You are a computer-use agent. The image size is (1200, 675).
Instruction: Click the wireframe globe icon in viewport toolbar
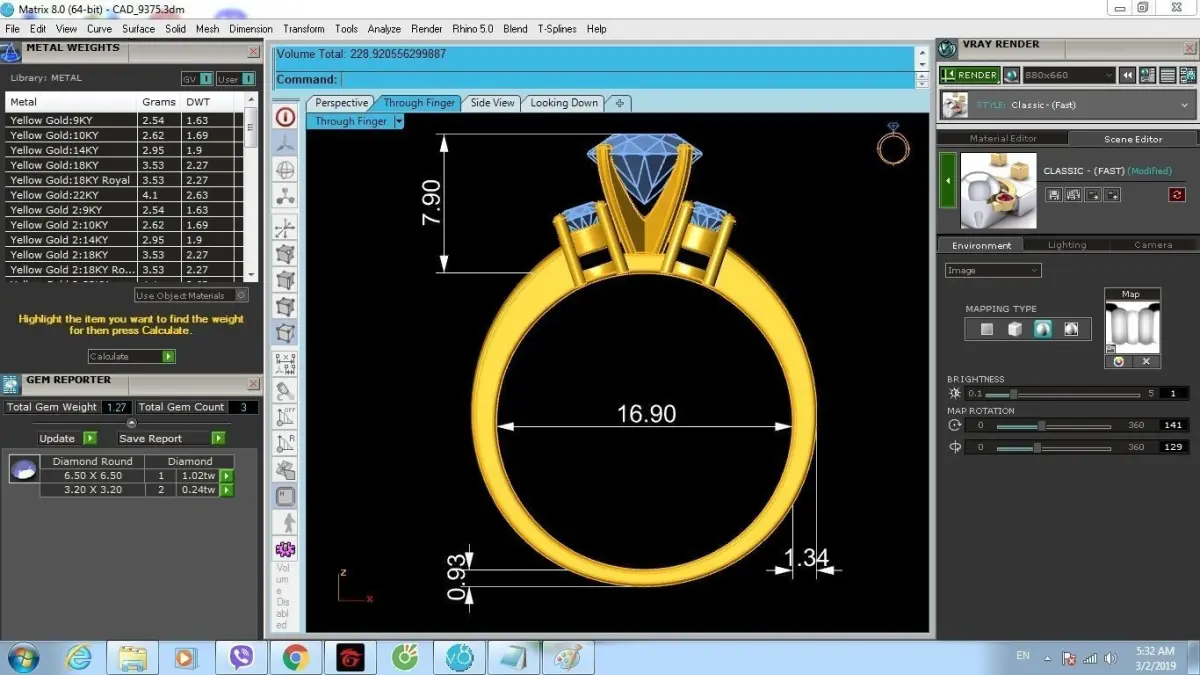(x=285, y=170)
